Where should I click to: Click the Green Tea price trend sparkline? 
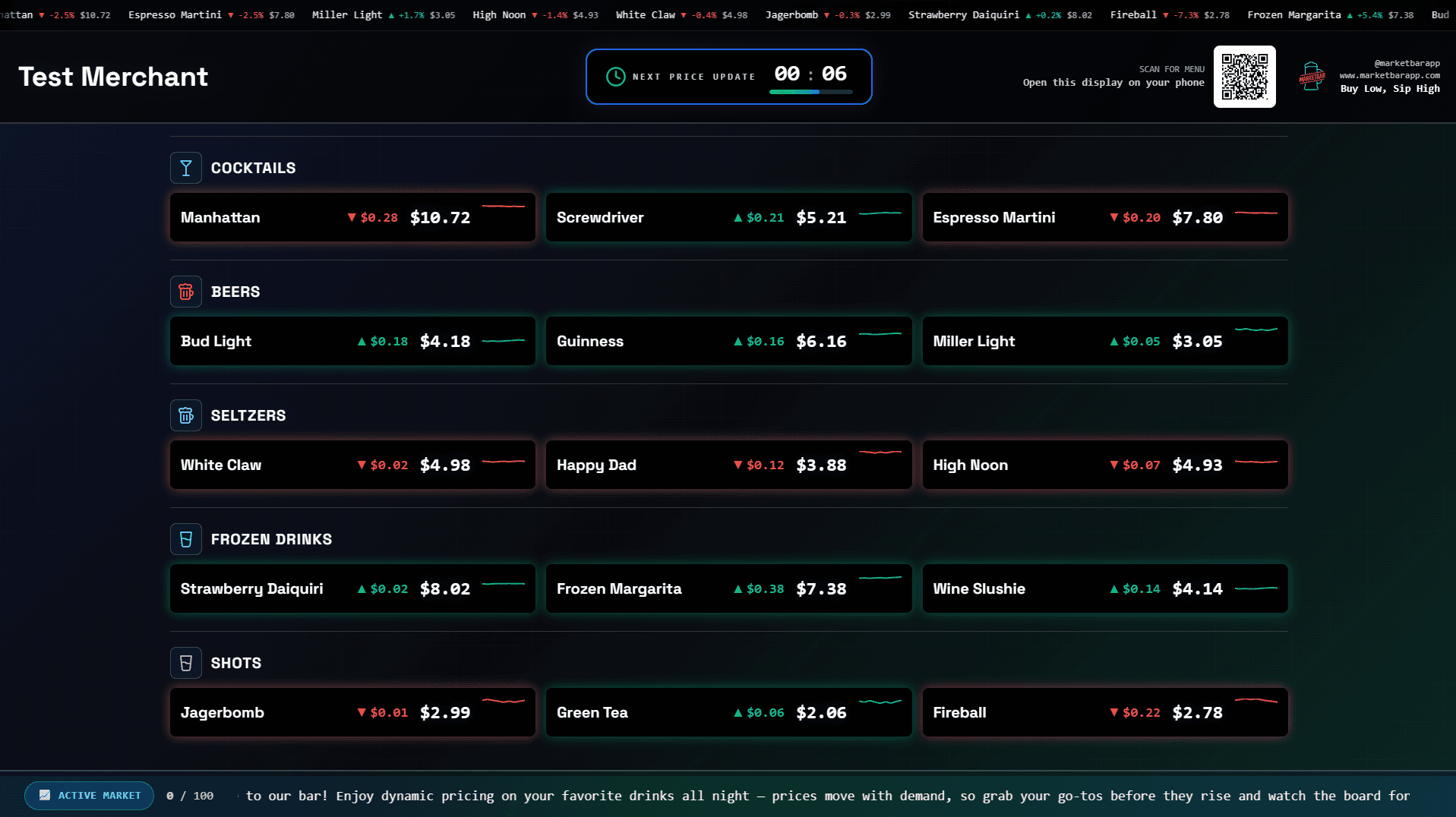tap(880, 701)
